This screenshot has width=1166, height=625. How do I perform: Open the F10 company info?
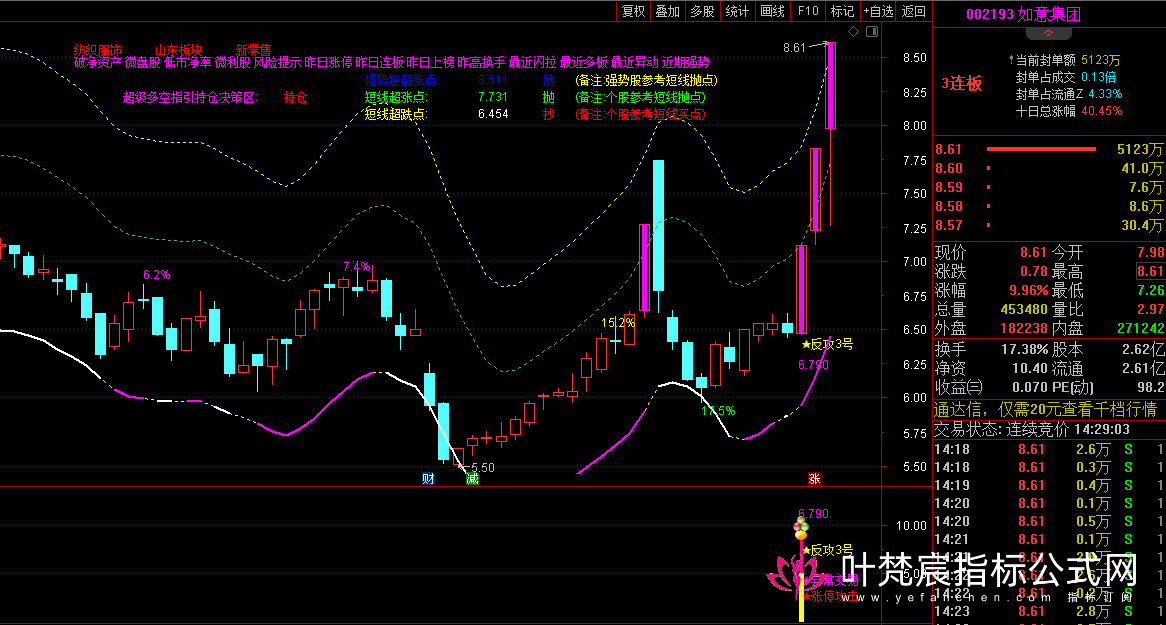click(x=808, y=10)
